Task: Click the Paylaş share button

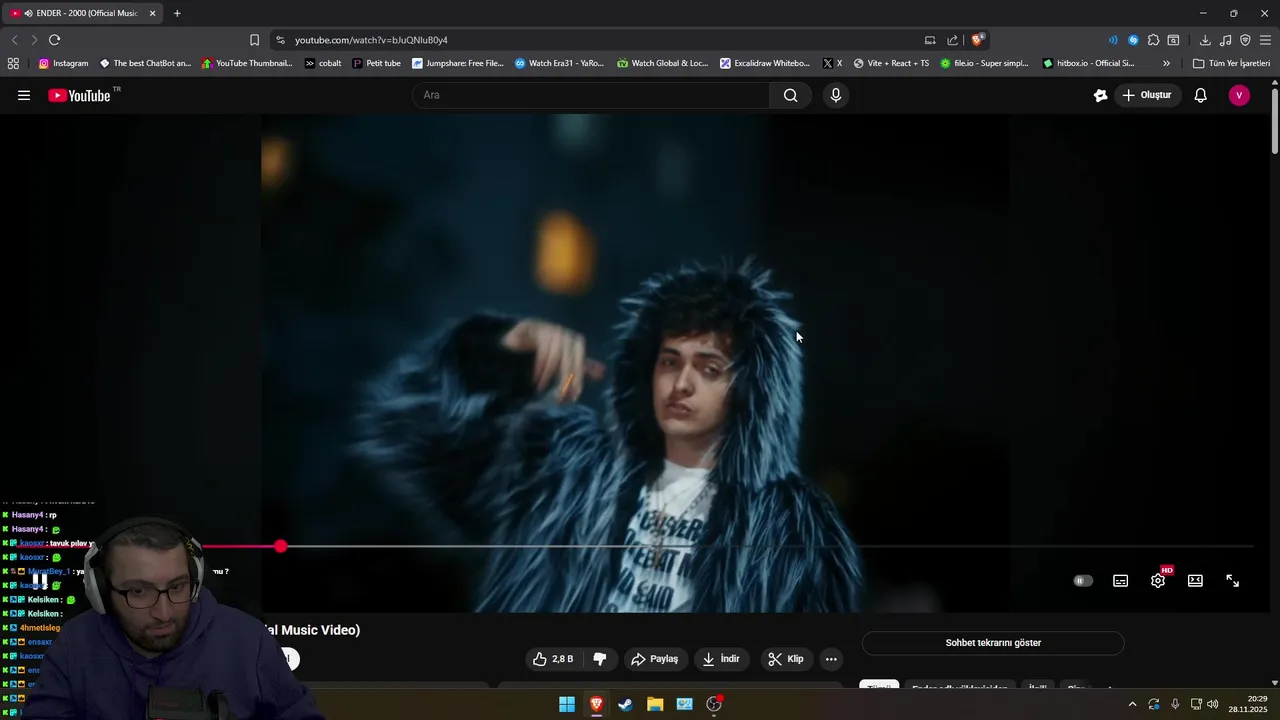Action: [x=654, y=659]
